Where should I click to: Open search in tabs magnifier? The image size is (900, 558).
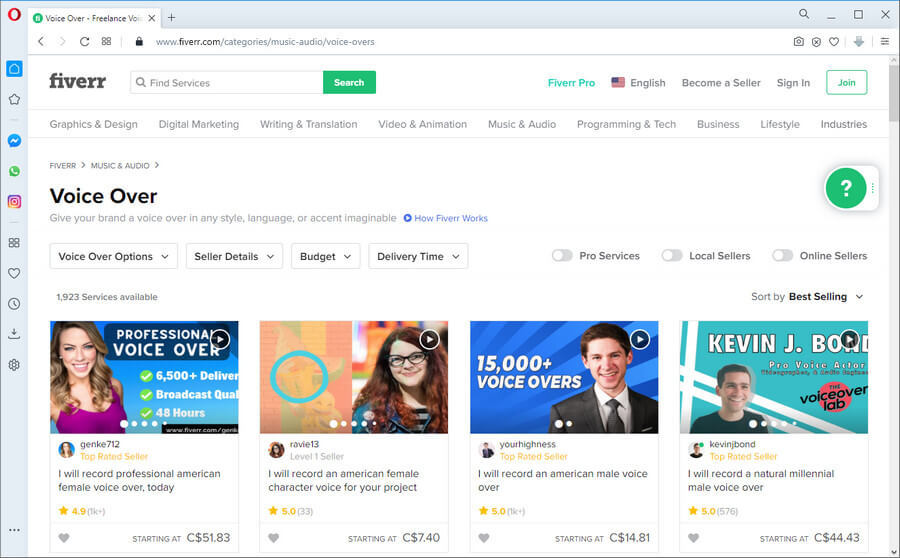804,14
